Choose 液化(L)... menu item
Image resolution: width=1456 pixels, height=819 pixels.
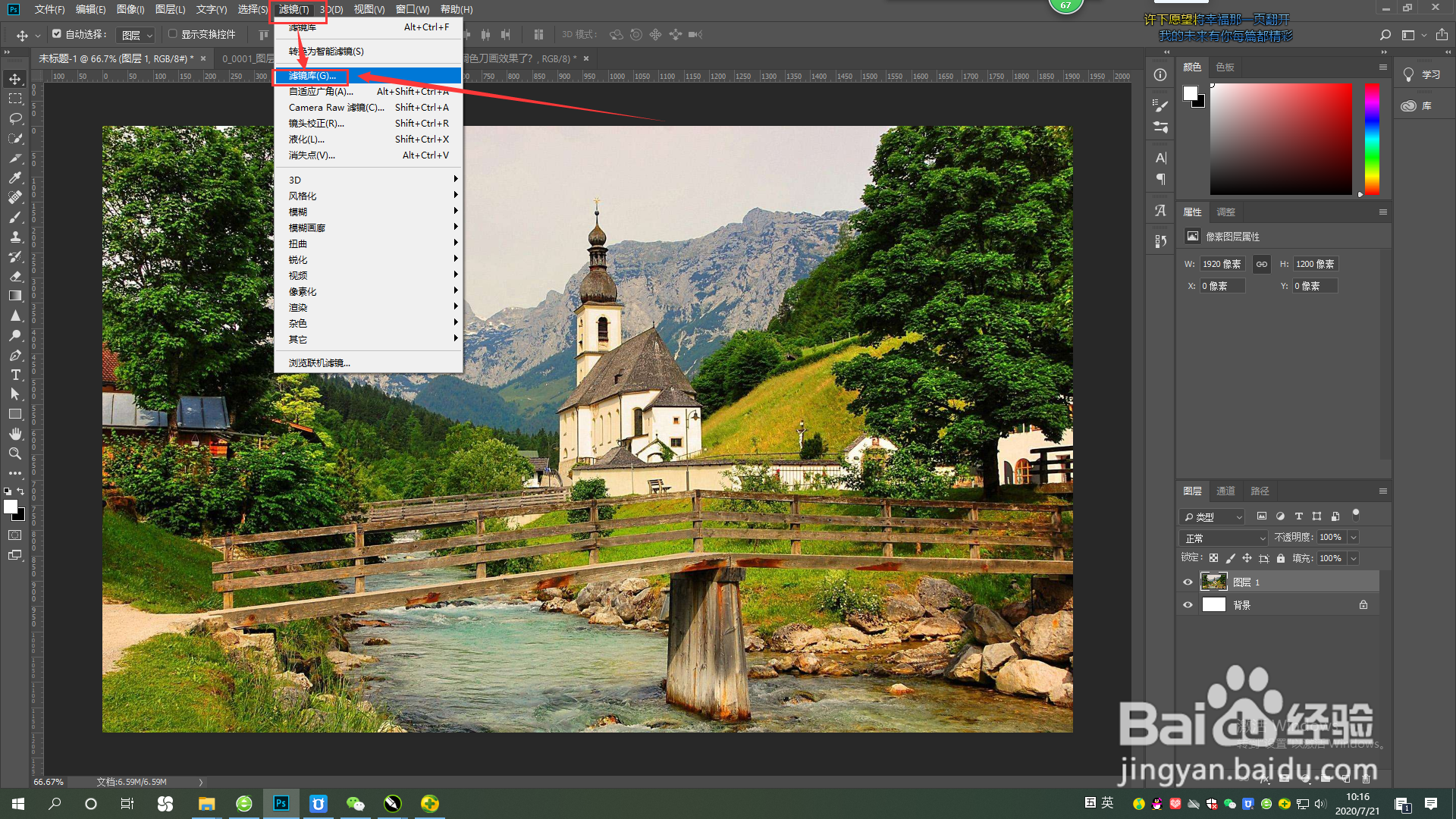click(x=369, y=140)
